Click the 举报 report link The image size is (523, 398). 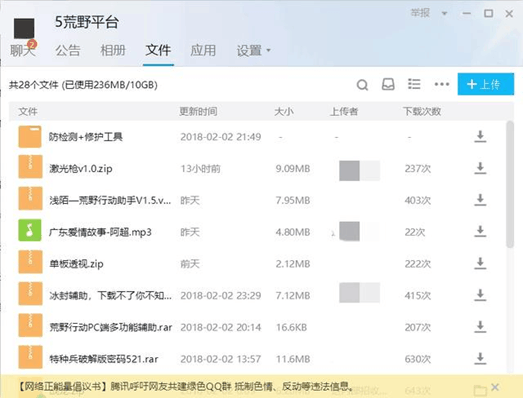[x=420, y=13]
